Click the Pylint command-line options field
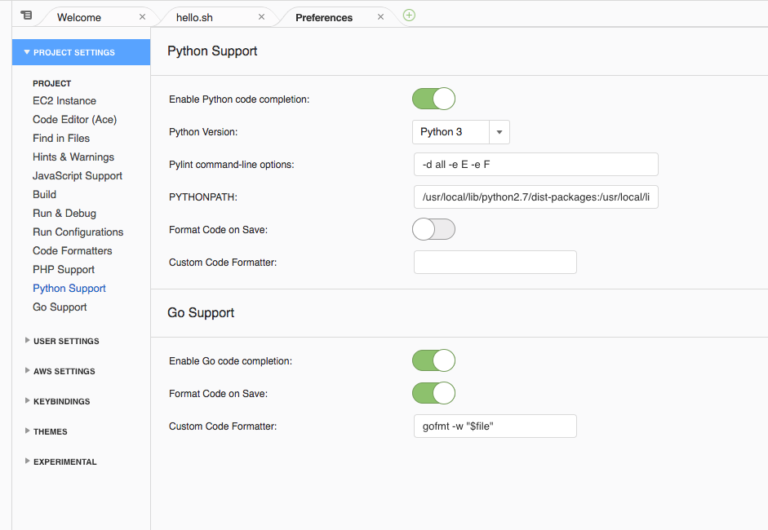 point(535,164)
